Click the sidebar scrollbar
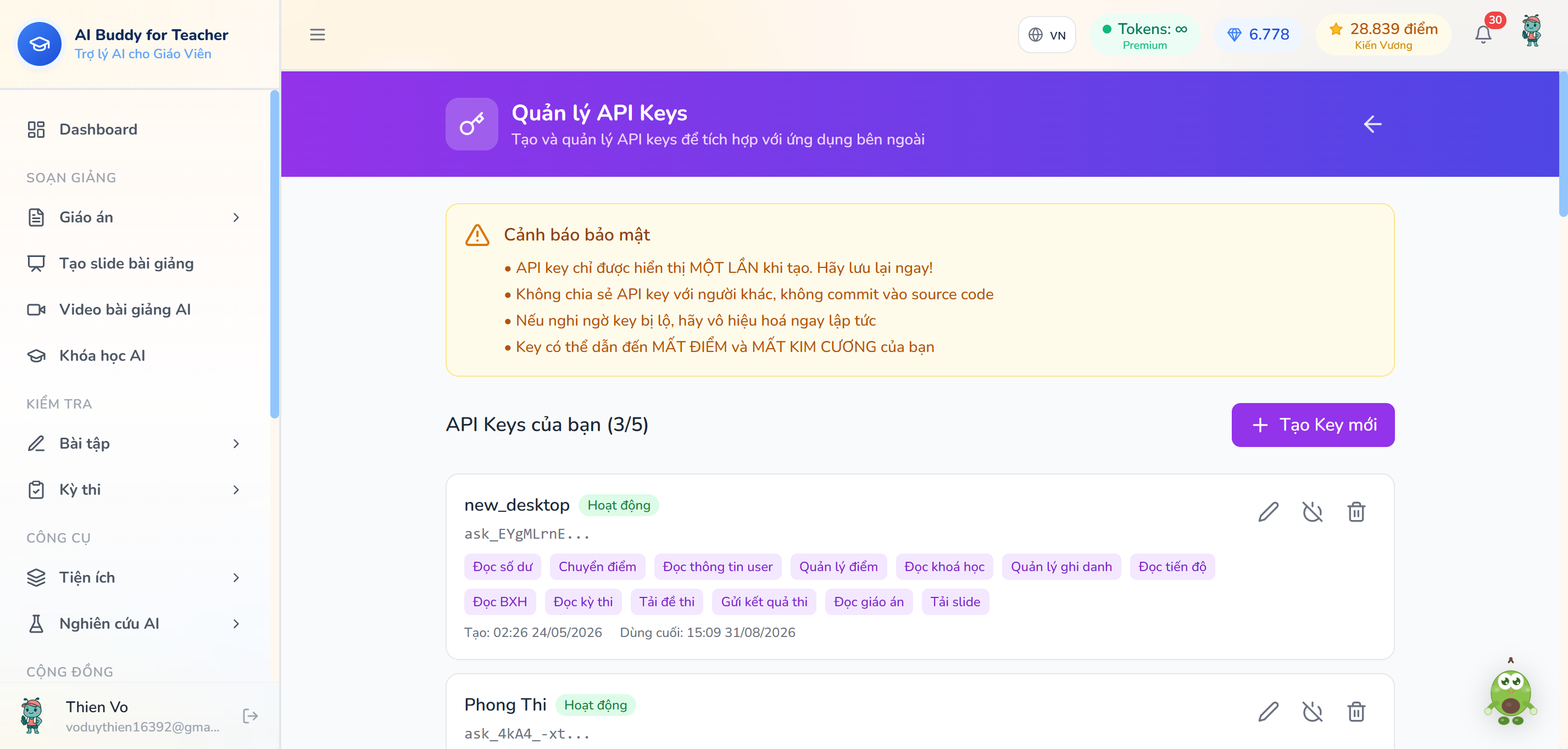This screenshot has height=749, width=1568. [x=275, y=254]
